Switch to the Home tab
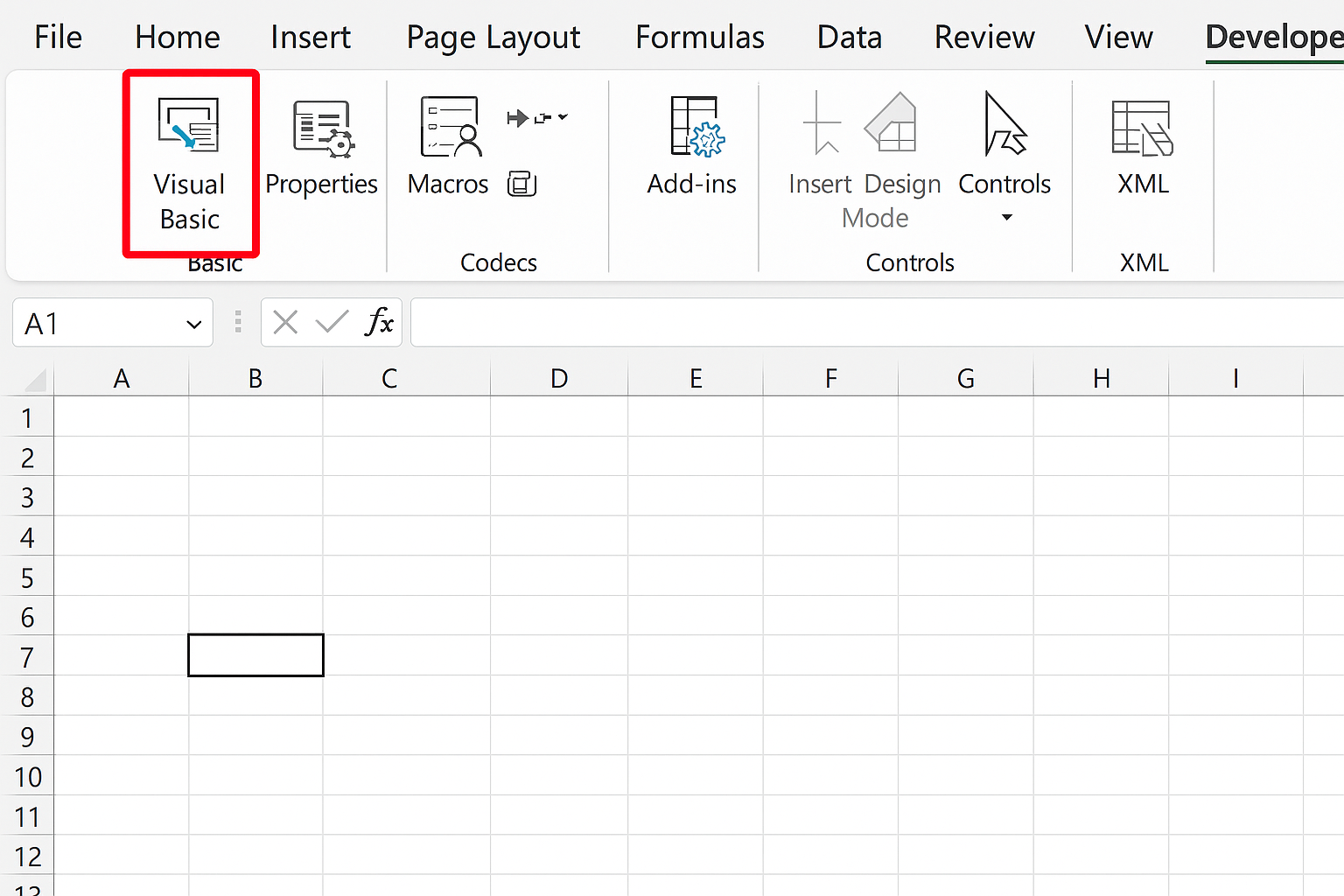This screenshot has width=1344, height=896. 178,38
